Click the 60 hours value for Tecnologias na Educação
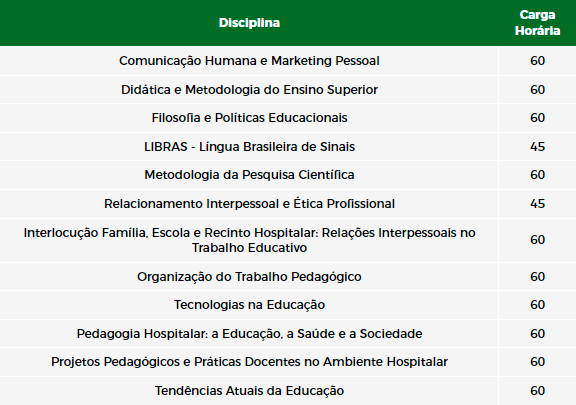 point(537,305)
